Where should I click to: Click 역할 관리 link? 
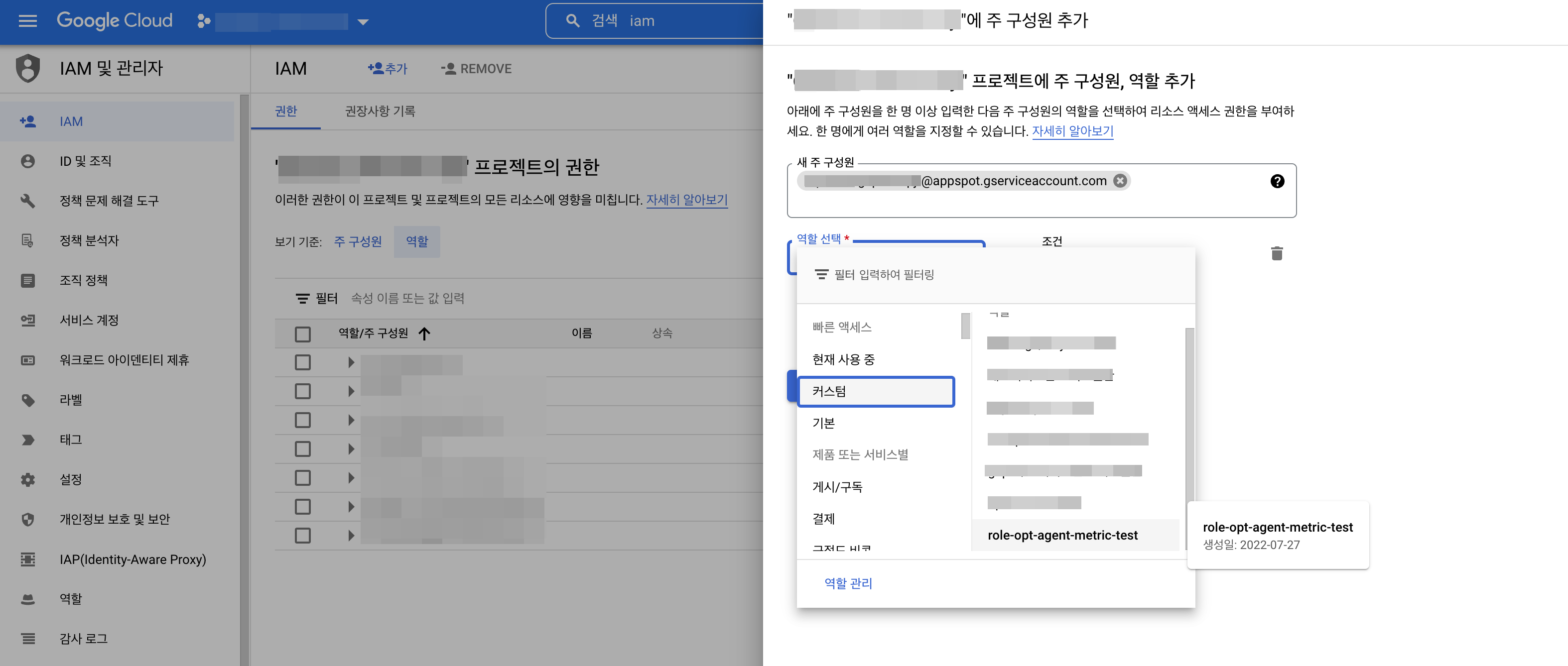point(848,583)
